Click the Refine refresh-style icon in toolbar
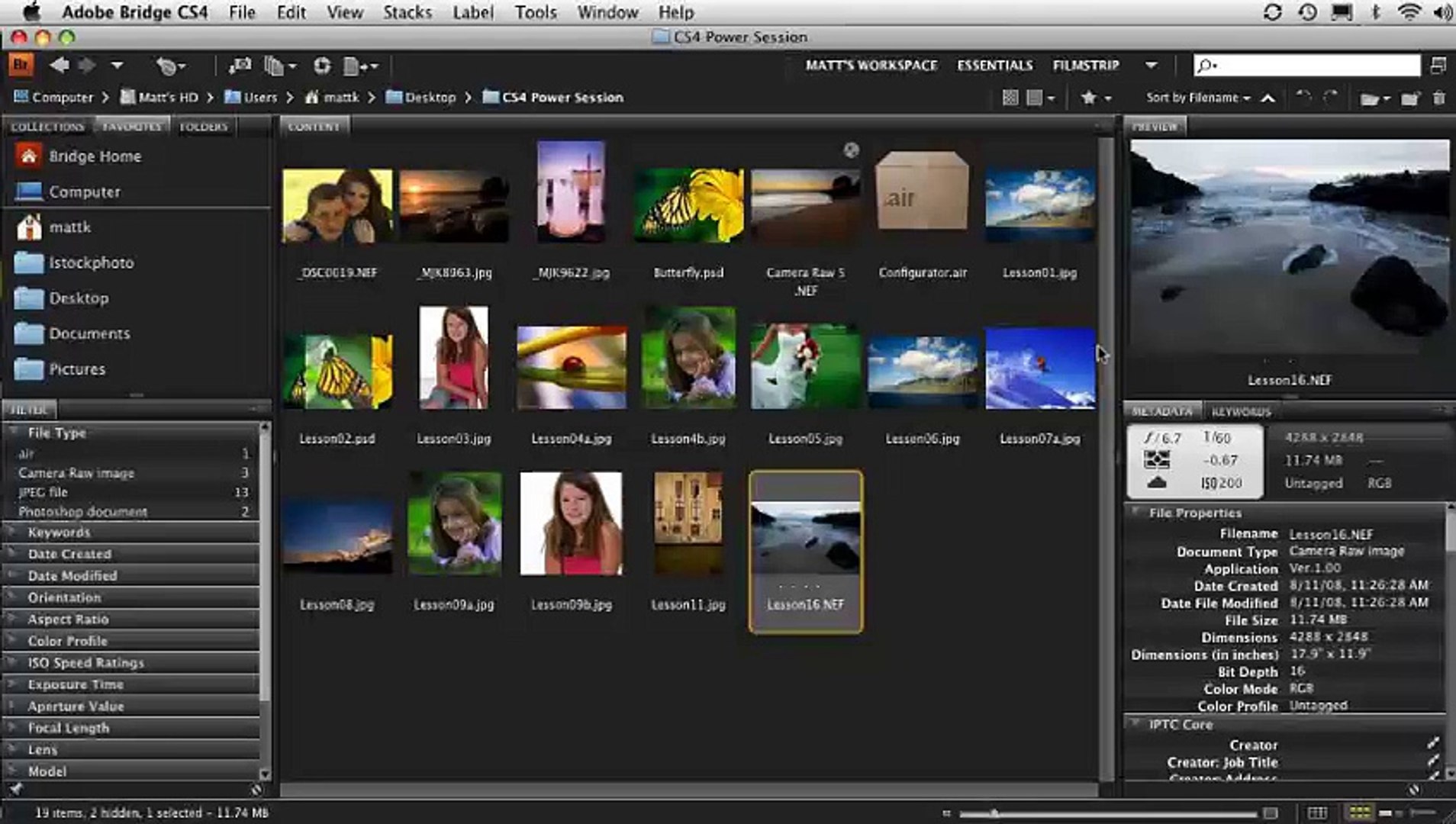1456x824 pixels. 322,66
